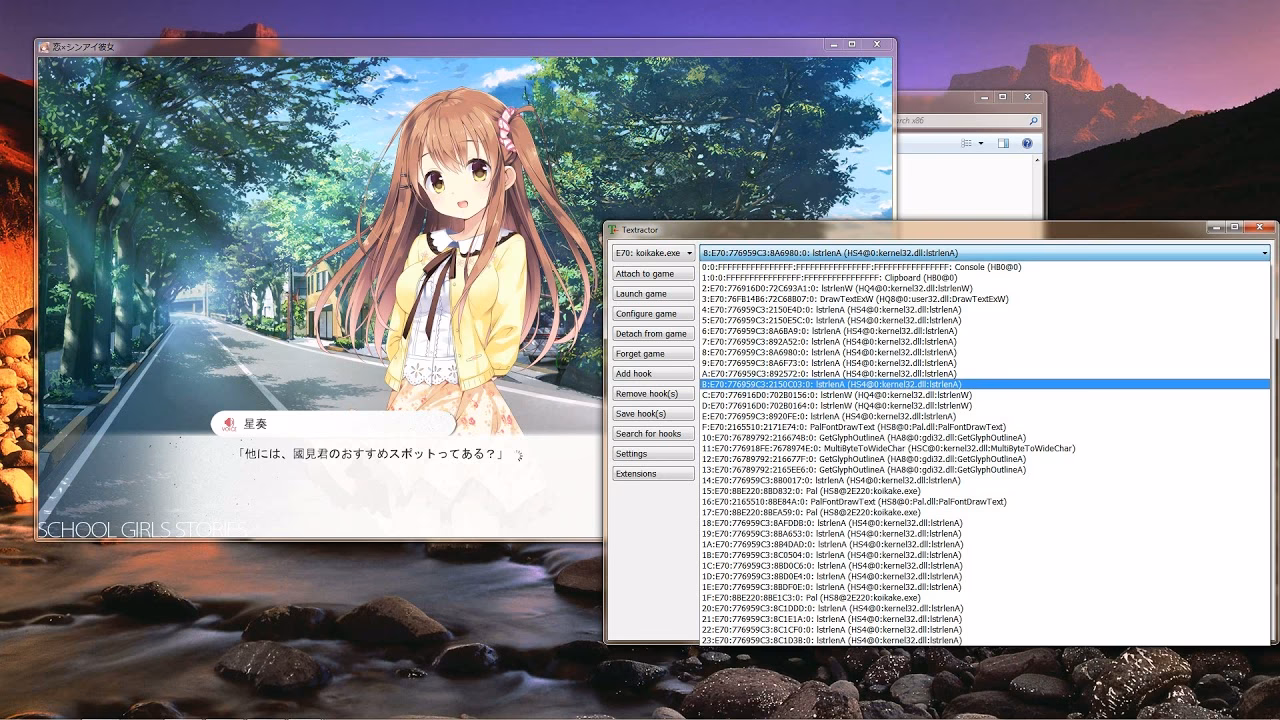The image size is (1280, 720).
Task: Click Detach from game
Action: point(654,334)
